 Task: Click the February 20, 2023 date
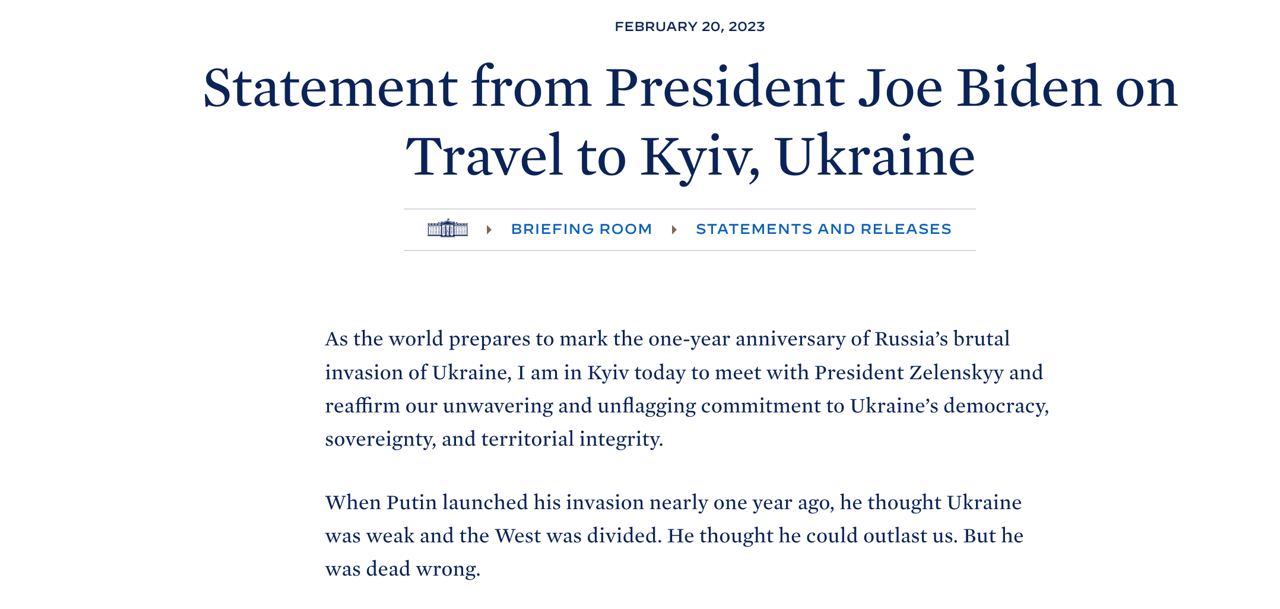690,26
